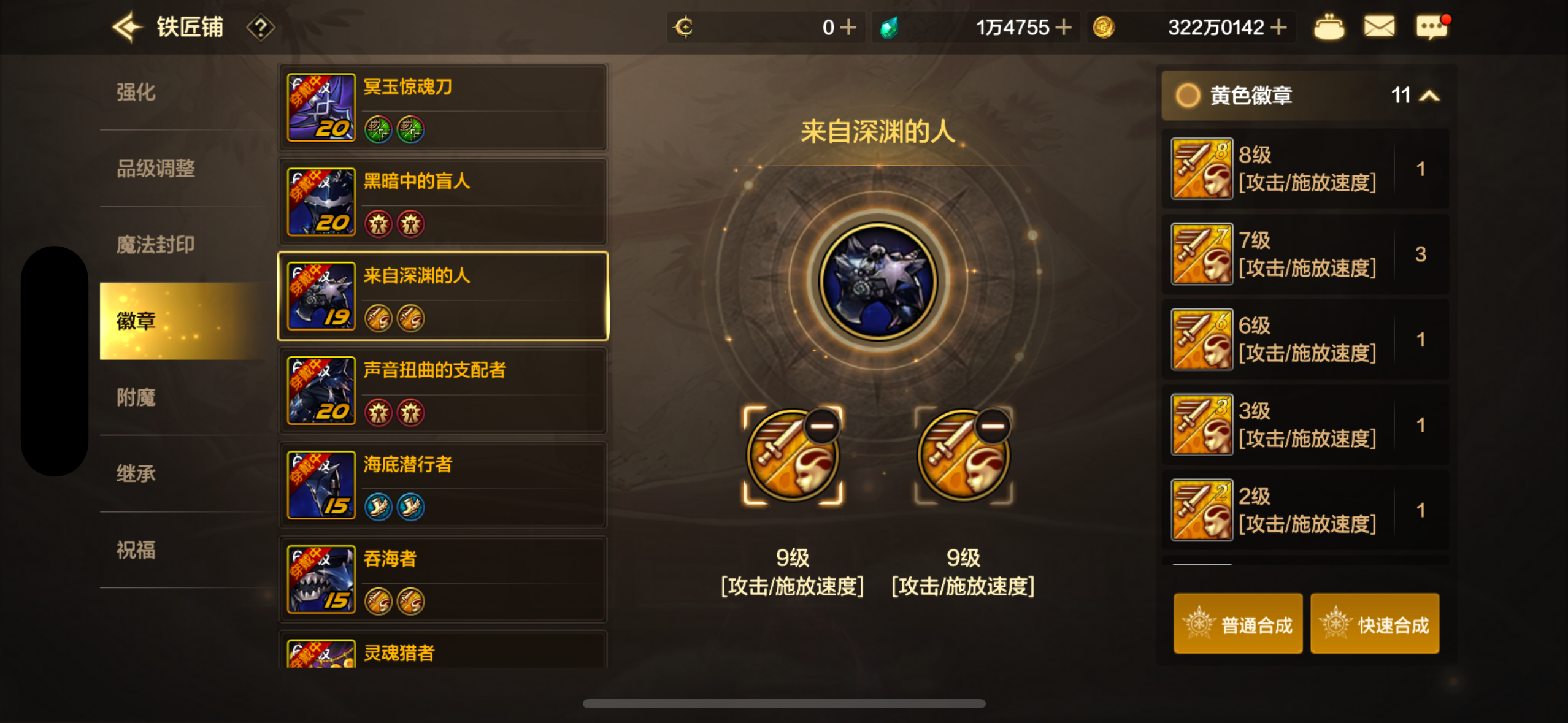Collapse the 黄色徽章 list with chevron
This screenshot has width=1568, height=723.
point(1430,96)
